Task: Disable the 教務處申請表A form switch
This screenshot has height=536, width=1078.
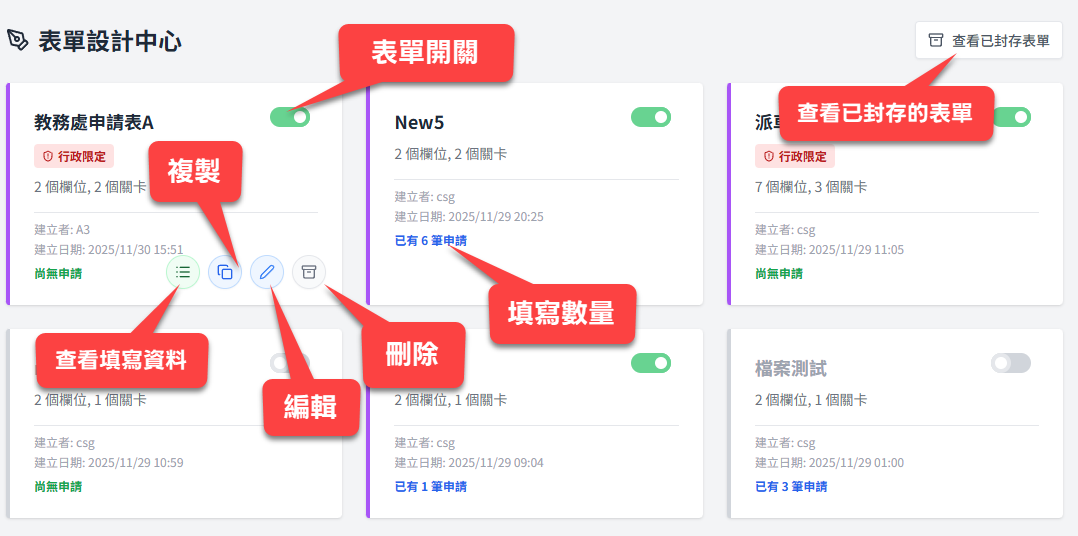Action: tap(290, 117)
